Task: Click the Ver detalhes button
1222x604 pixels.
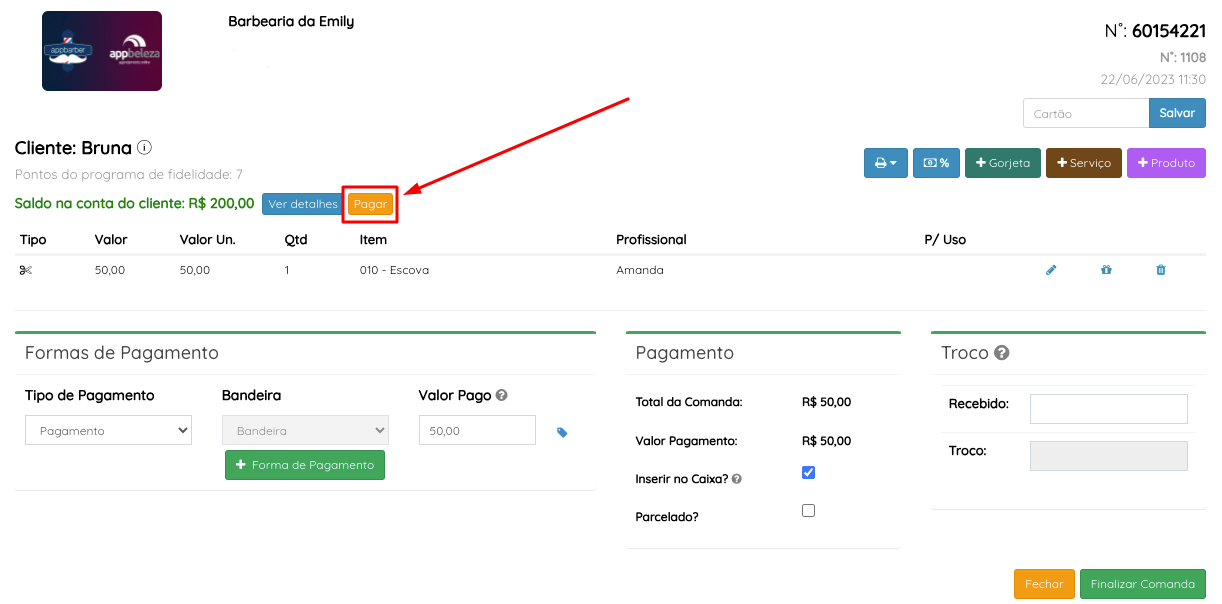Action: click(x=303, y=204)
